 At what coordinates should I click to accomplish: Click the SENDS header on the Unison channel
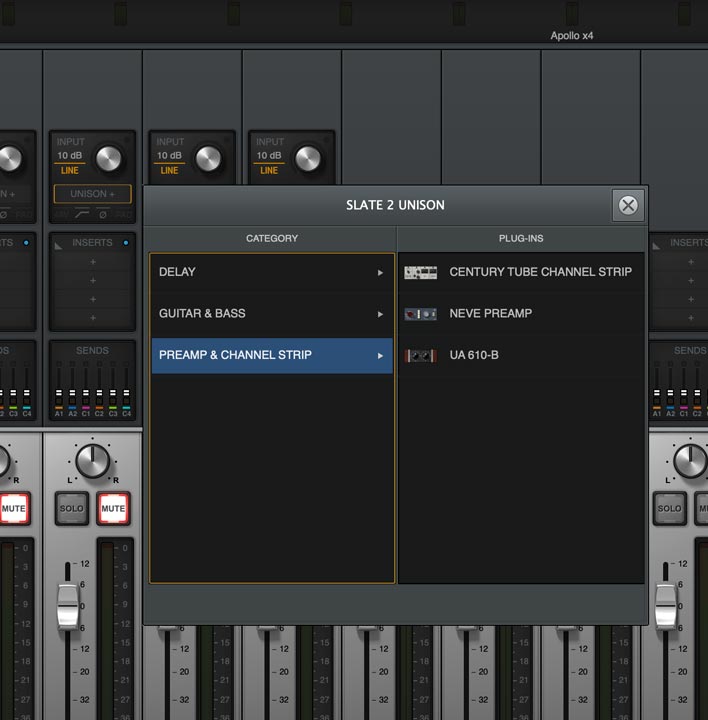(x=92, y=350)
